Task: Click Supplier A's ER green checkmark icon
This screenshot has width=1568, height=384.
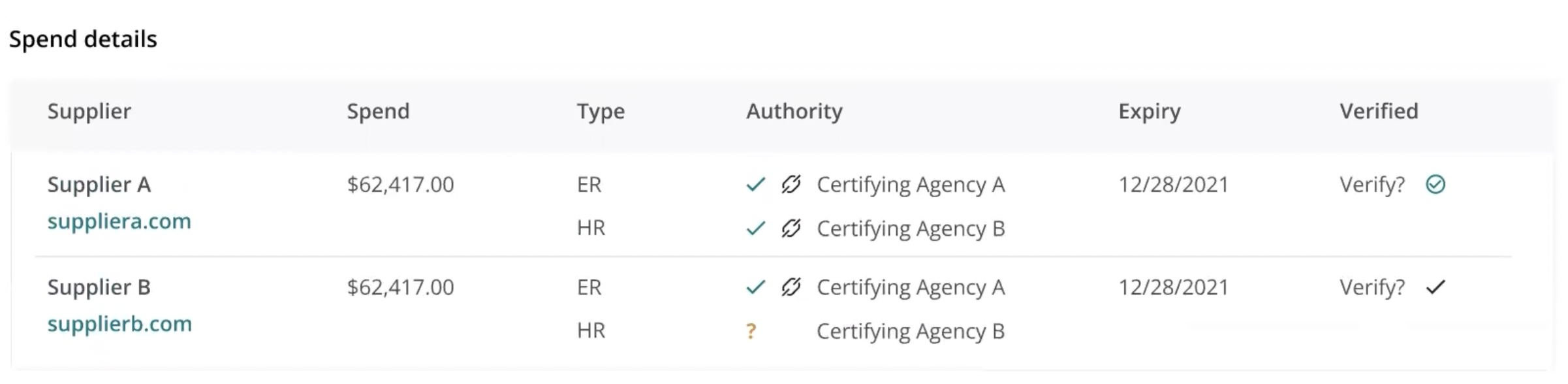Action: pyautogui.click(x=755, y=185)
